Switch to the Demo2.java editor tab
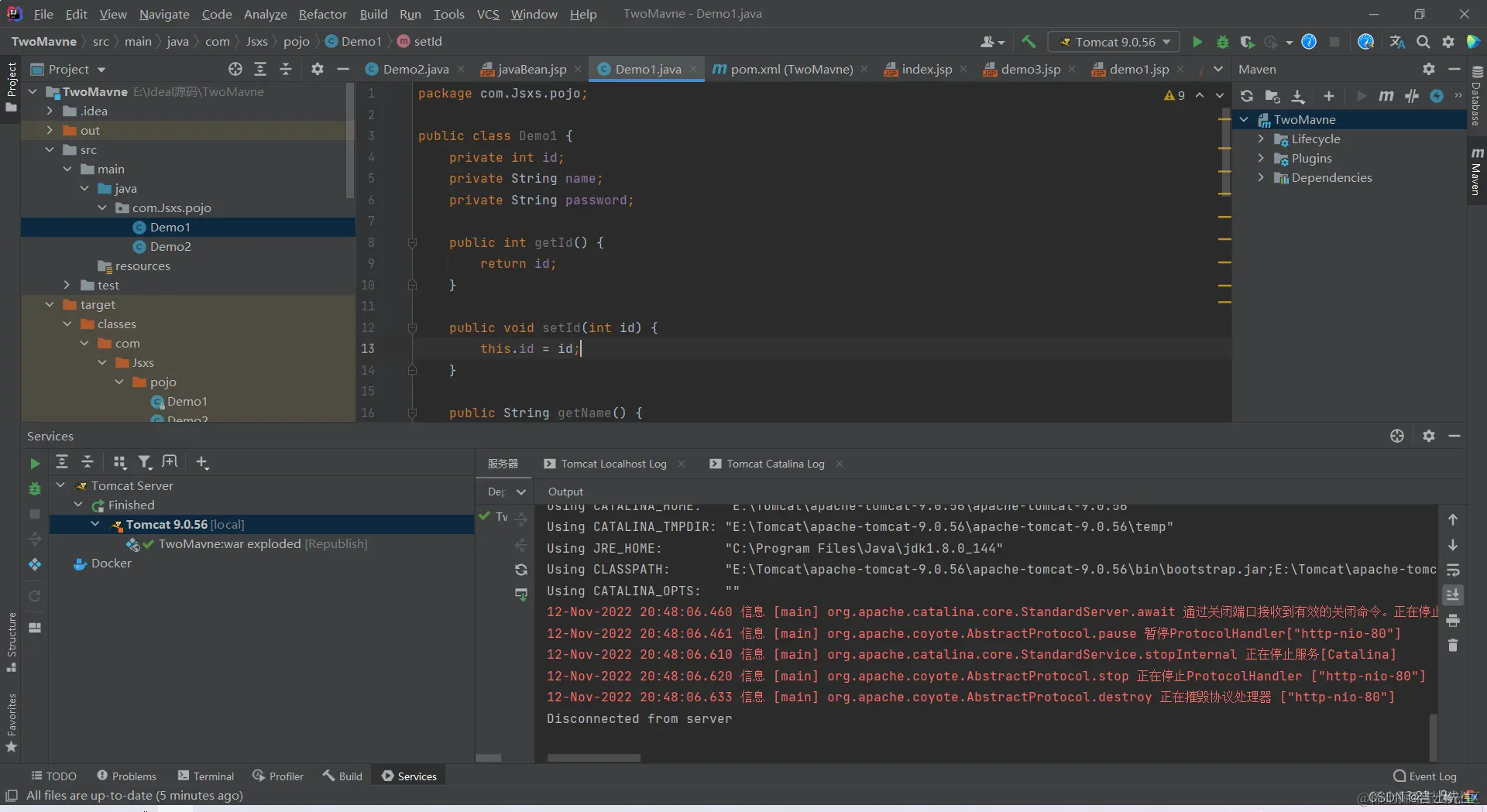The image size is (1487, 812). 414,69
